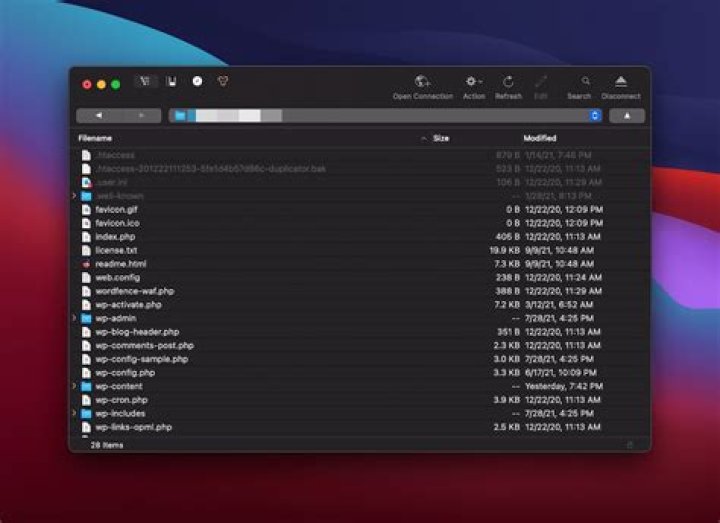Sort by the Filename column header
This screenshot has width=720, height=523.
tap(95, 138)
